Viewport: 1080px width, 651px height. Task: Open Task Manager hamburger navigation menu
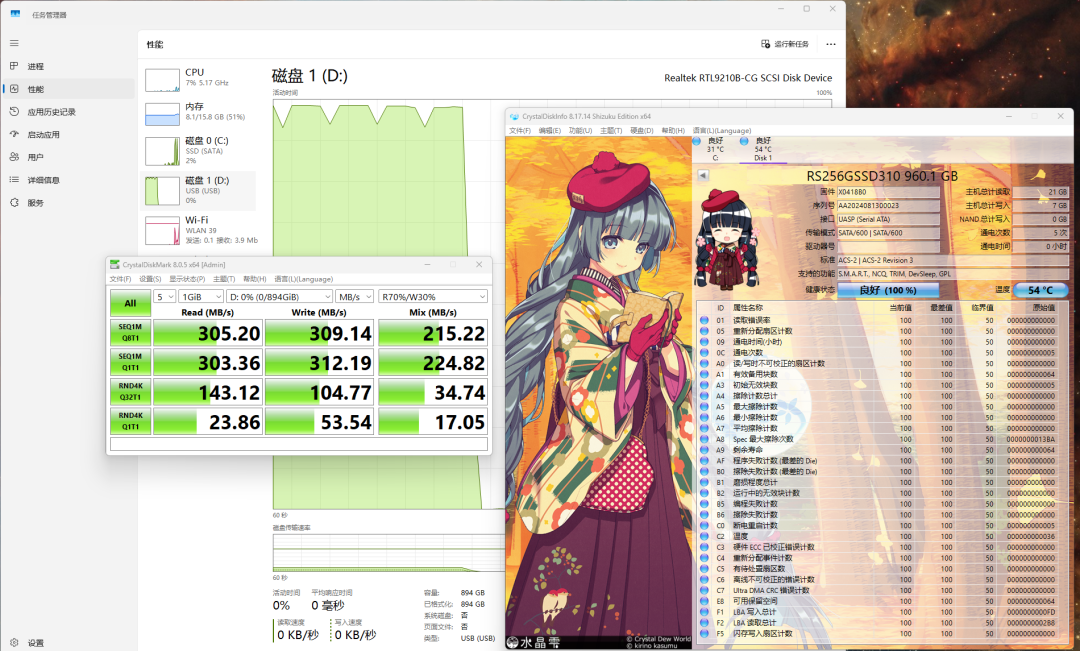[14, 43]
